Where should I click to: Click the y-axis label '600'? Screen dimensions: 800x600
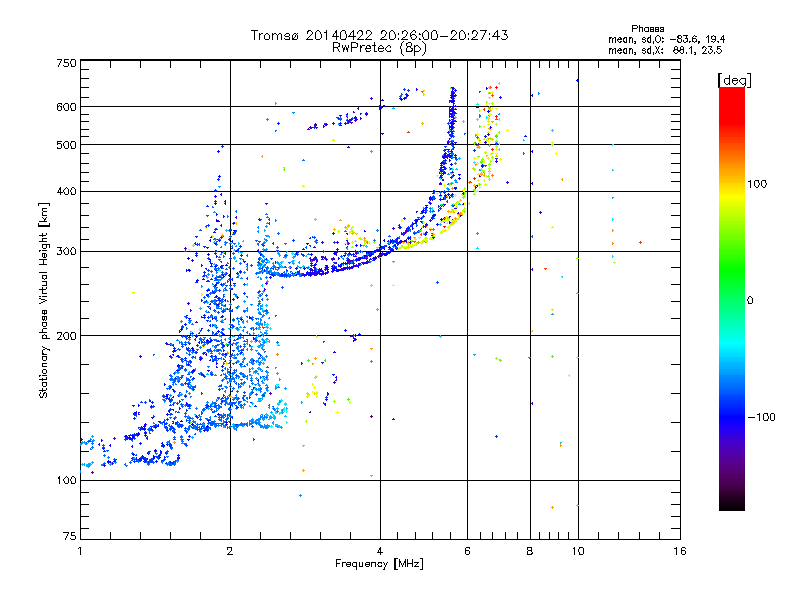pos(66,107)
